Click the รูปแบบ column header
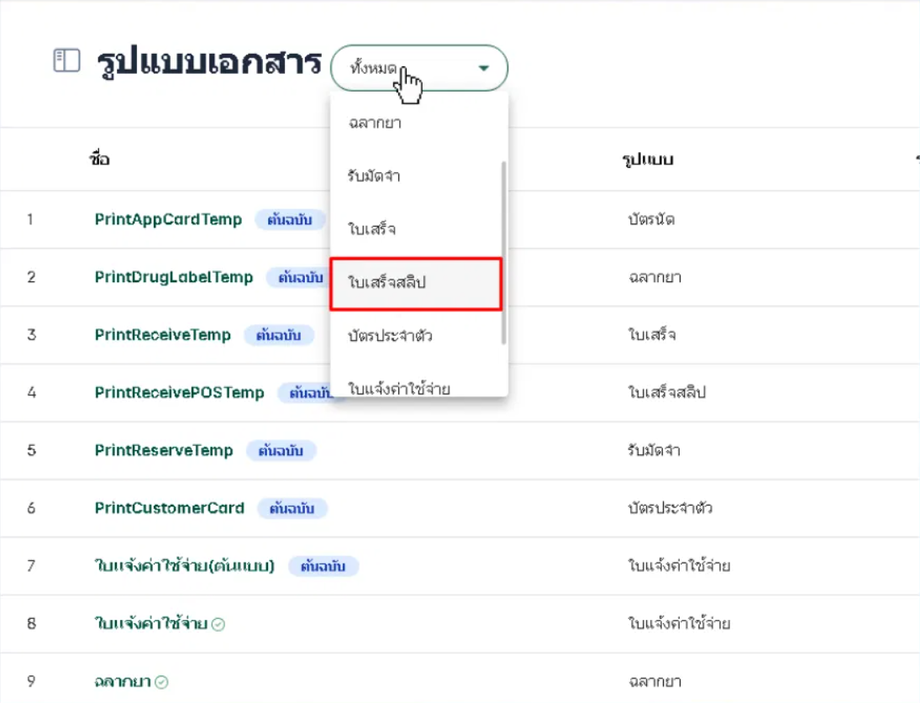 pos(647,159)
